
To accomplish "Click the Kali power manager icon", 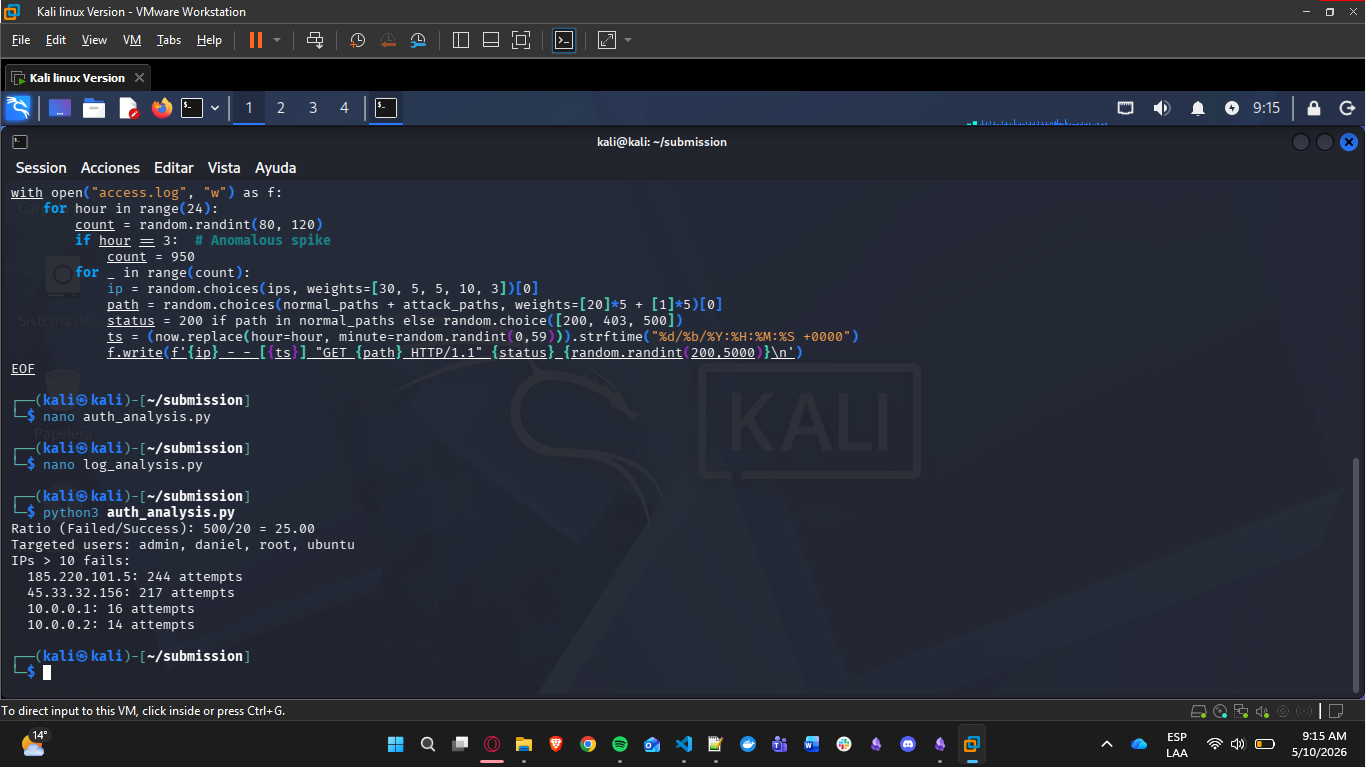I will (x=1232, y=108).
